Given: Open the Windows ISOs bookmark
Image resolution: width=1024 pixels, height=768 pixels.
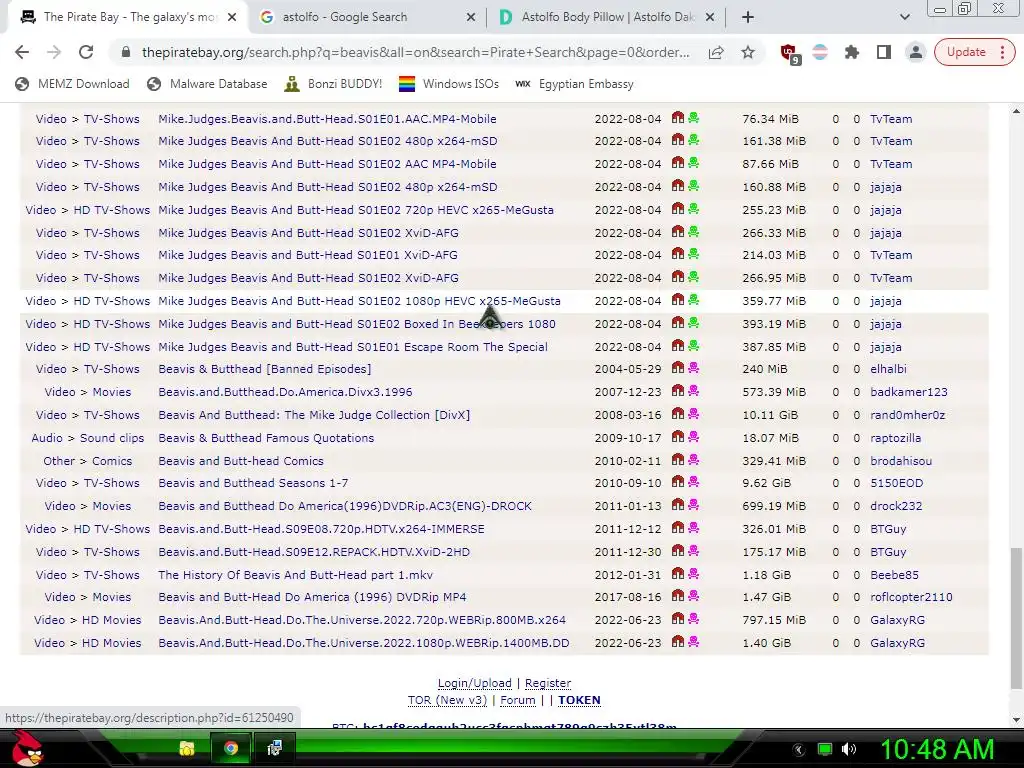Looking at the screenshot, I should pyautogui.click(x=449, y=84).
